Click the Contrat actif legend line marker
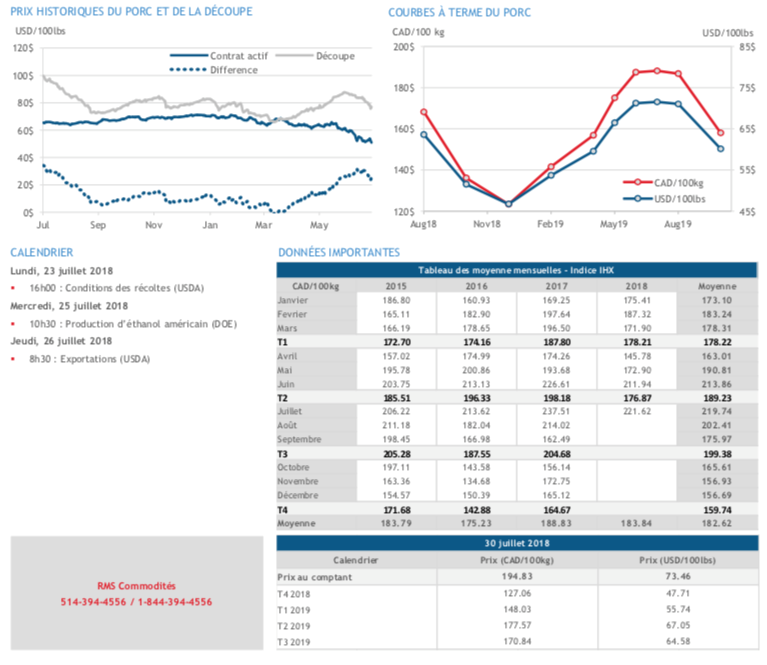767x665 pixels. [188, 56]
